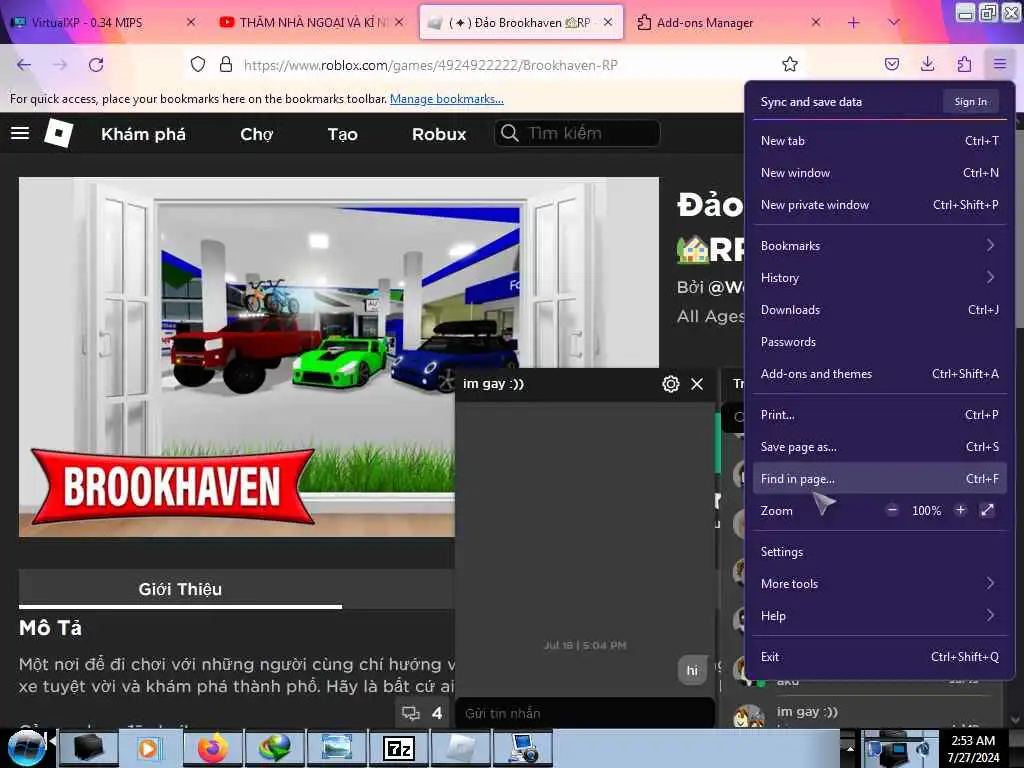Click the Gửi tin nhắn message field
The height and width of the screenshot is (768, 1024).
584,713
